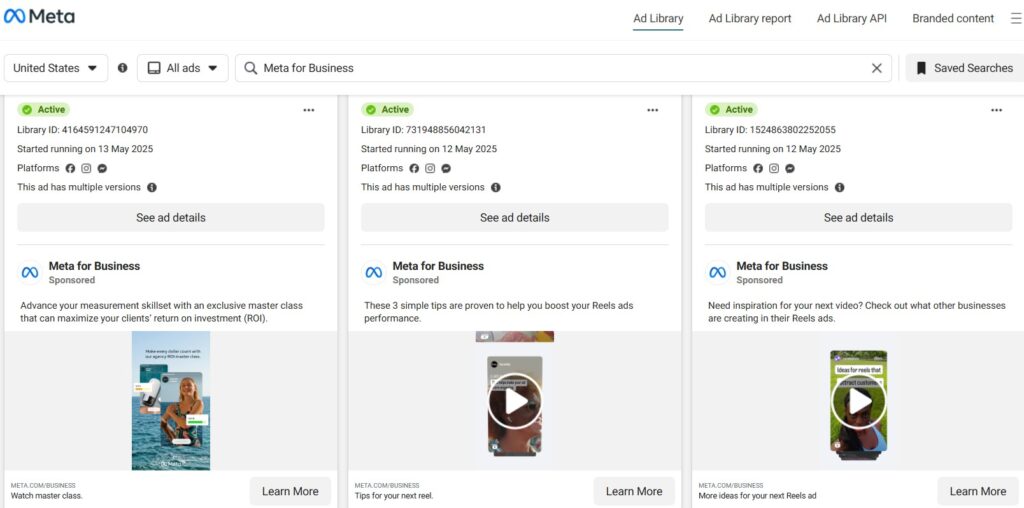Play the Ideas for reels video
This screenshot has width=1024, height=508.
pos(858,401)
